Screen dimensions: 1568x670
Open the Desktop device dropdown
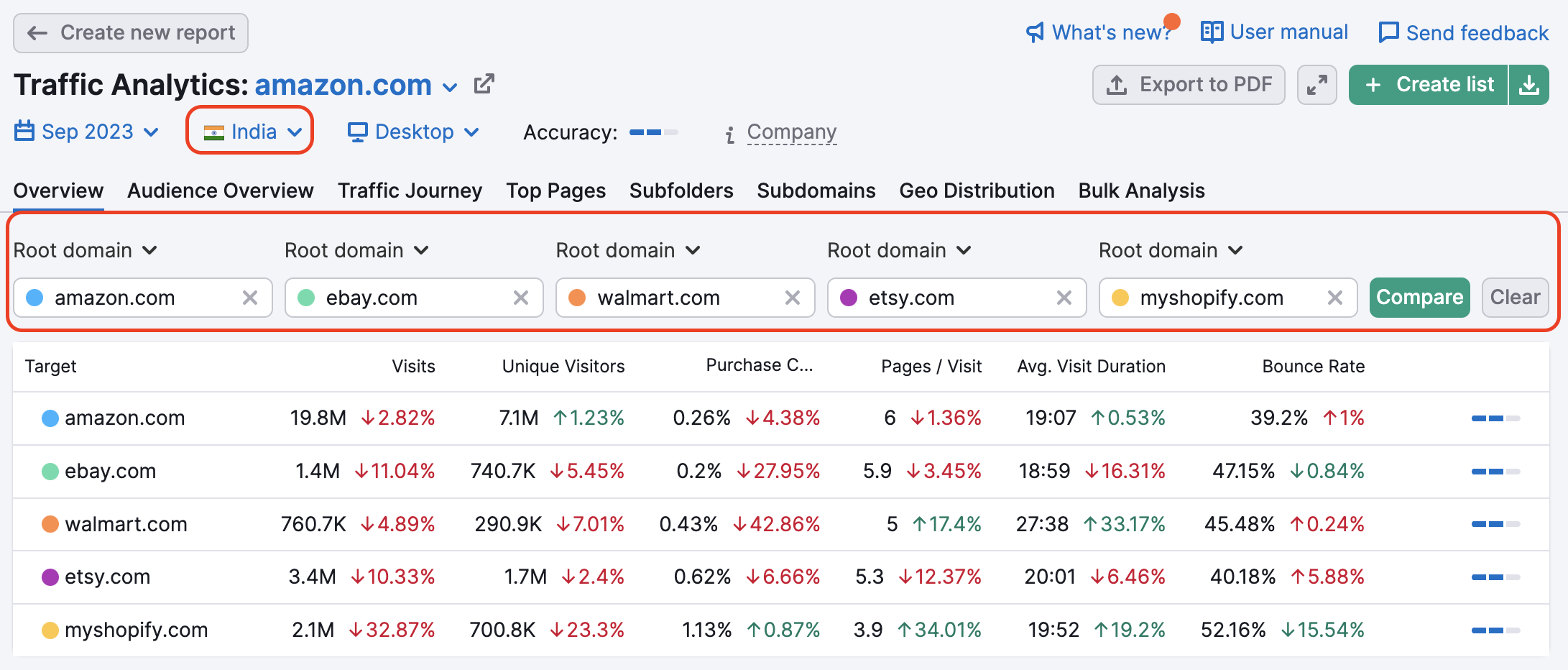(x=413, y=132)
